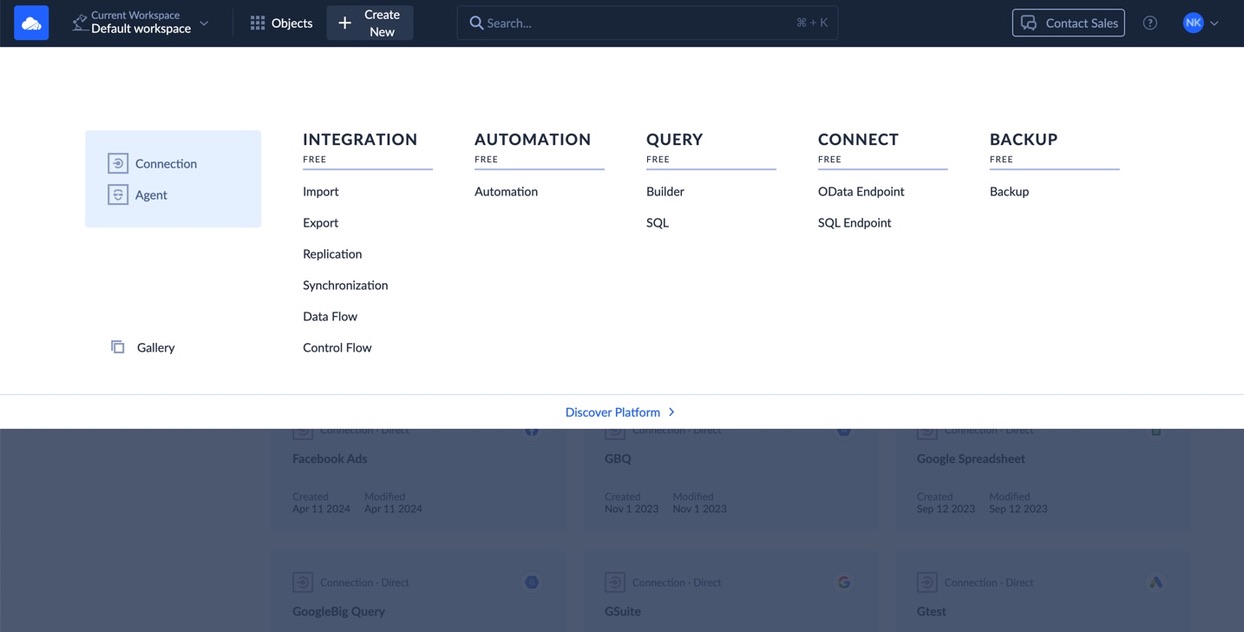
Task: Choose OData Endpoint under Connect
Action: (x=861, y=191)
